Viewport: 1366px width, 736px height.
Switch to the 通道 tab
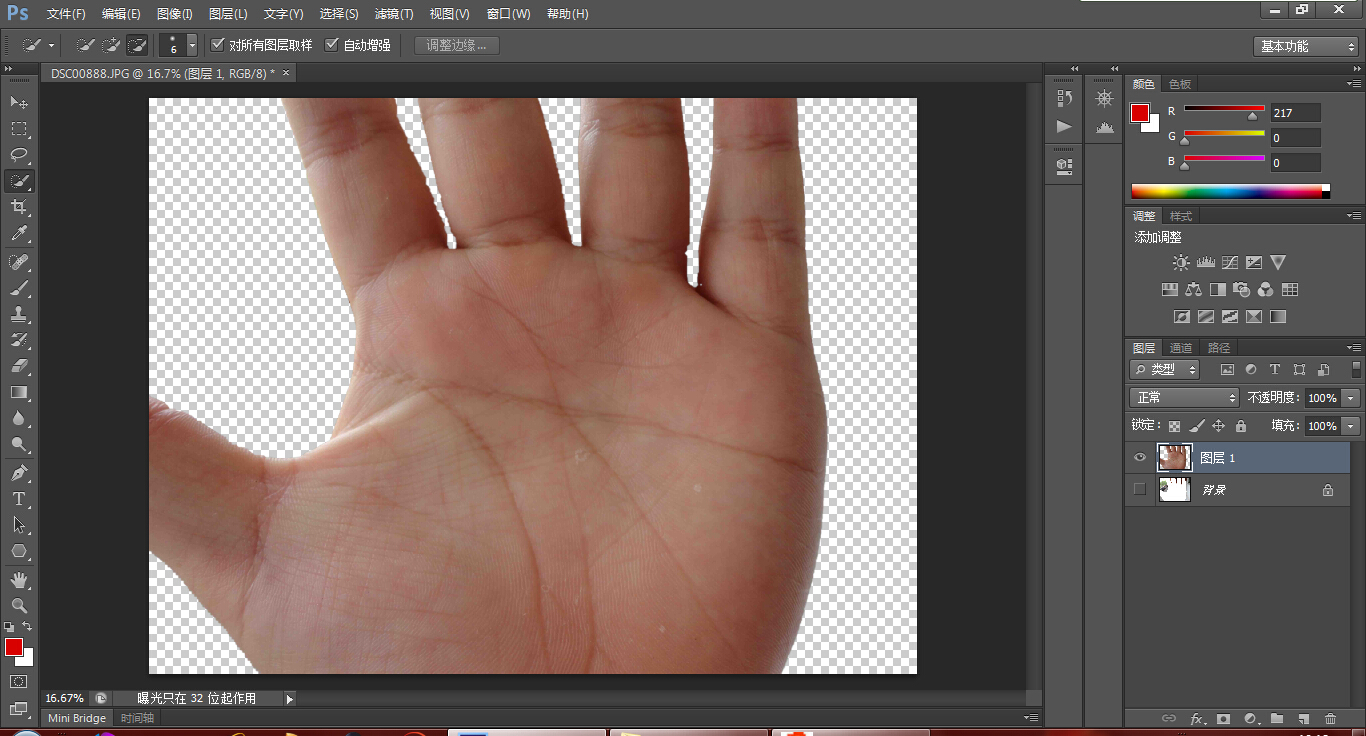1181,348
